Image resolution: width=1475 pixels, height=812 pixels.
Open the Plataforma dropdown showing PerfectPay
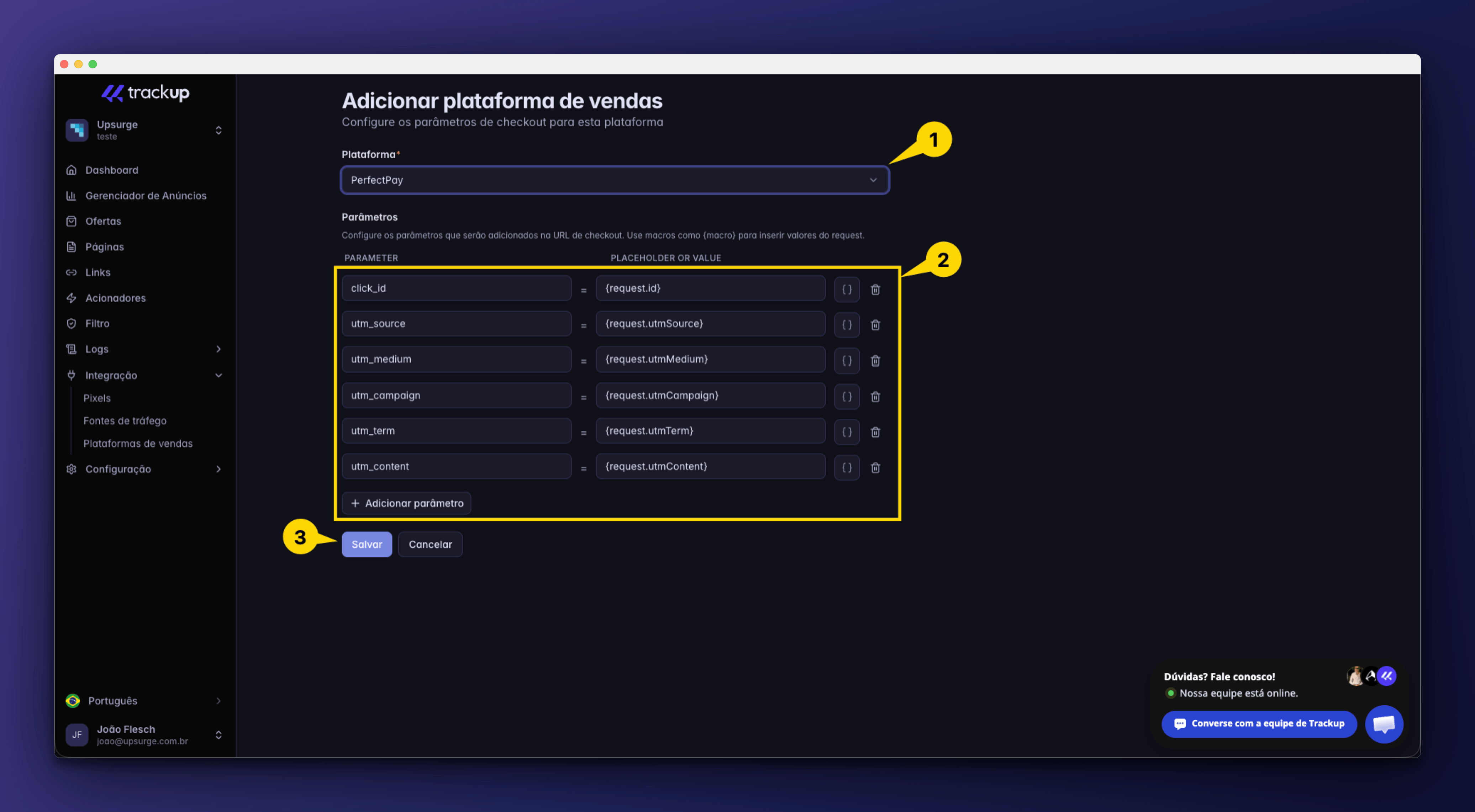pyautogui.click(x=615, y=180)
